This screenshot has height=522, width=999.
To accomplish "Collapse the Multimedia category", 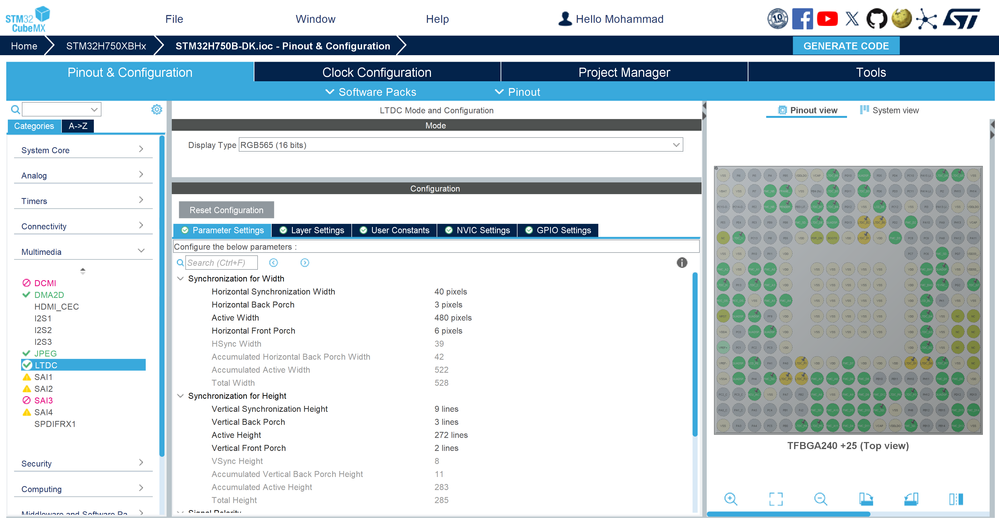I will point(83,252).
